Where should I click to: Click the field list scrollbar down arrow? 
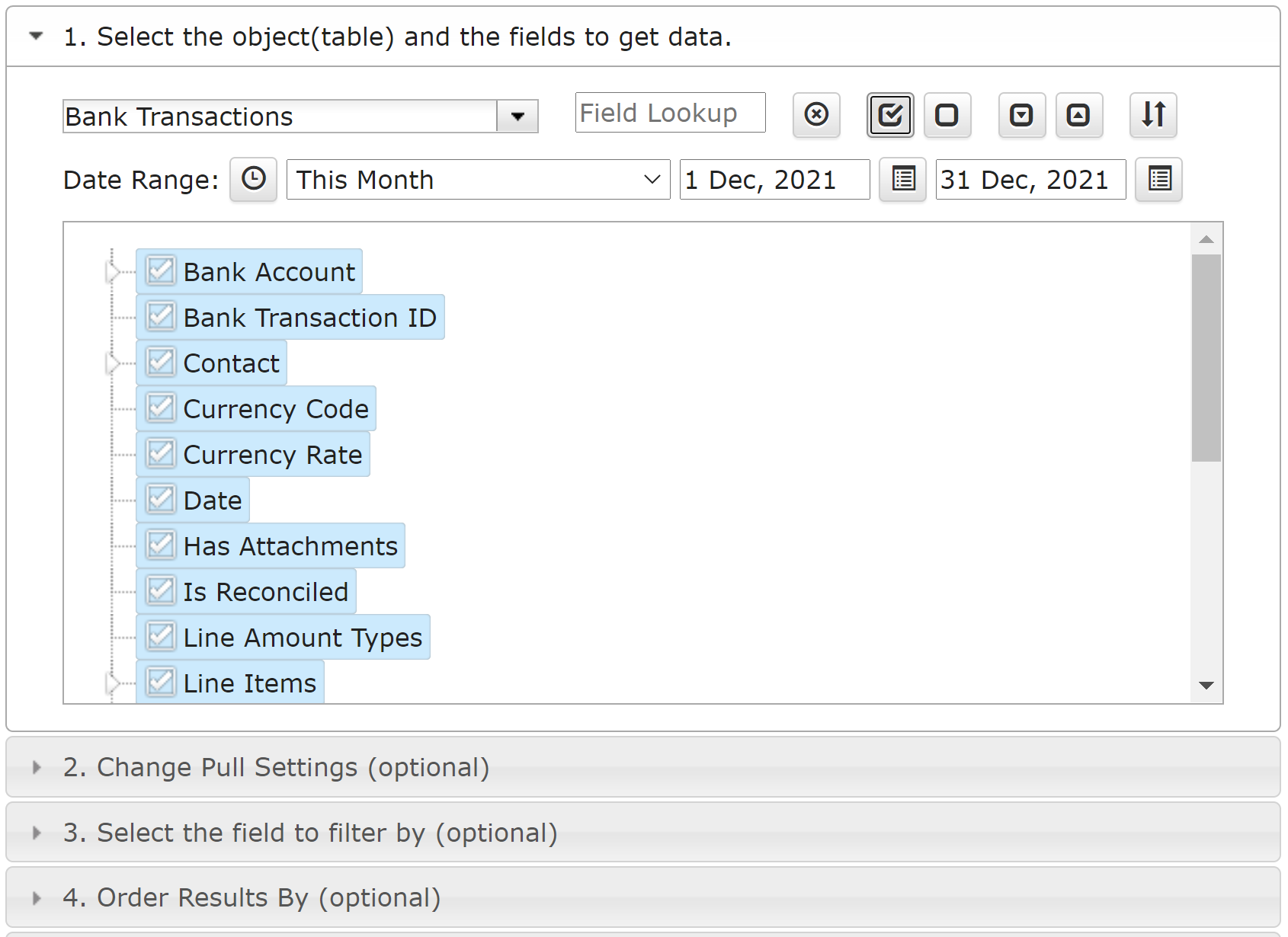tap(1206, 686)
